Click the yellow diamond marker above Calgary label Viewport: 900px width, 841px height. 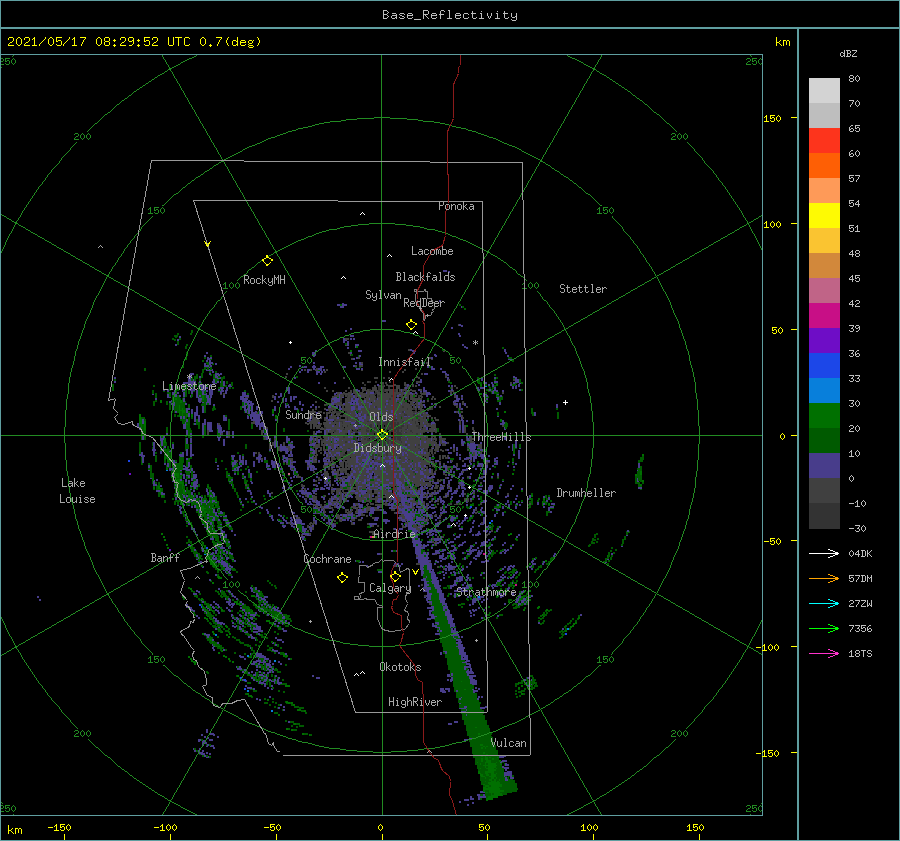[x=395, y=576]
